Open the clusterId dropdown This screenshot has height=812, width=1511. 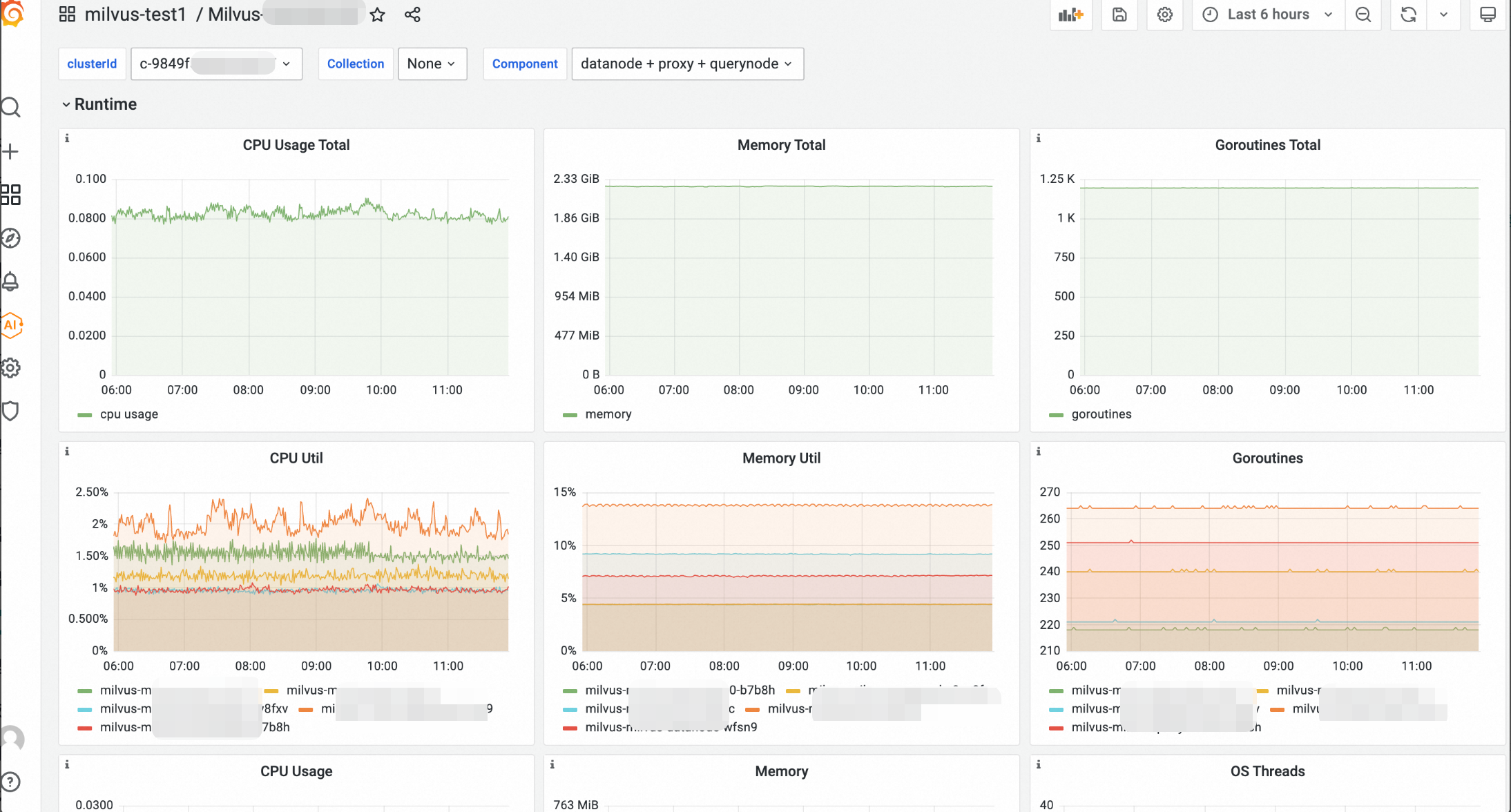click(x=216, y=64)
